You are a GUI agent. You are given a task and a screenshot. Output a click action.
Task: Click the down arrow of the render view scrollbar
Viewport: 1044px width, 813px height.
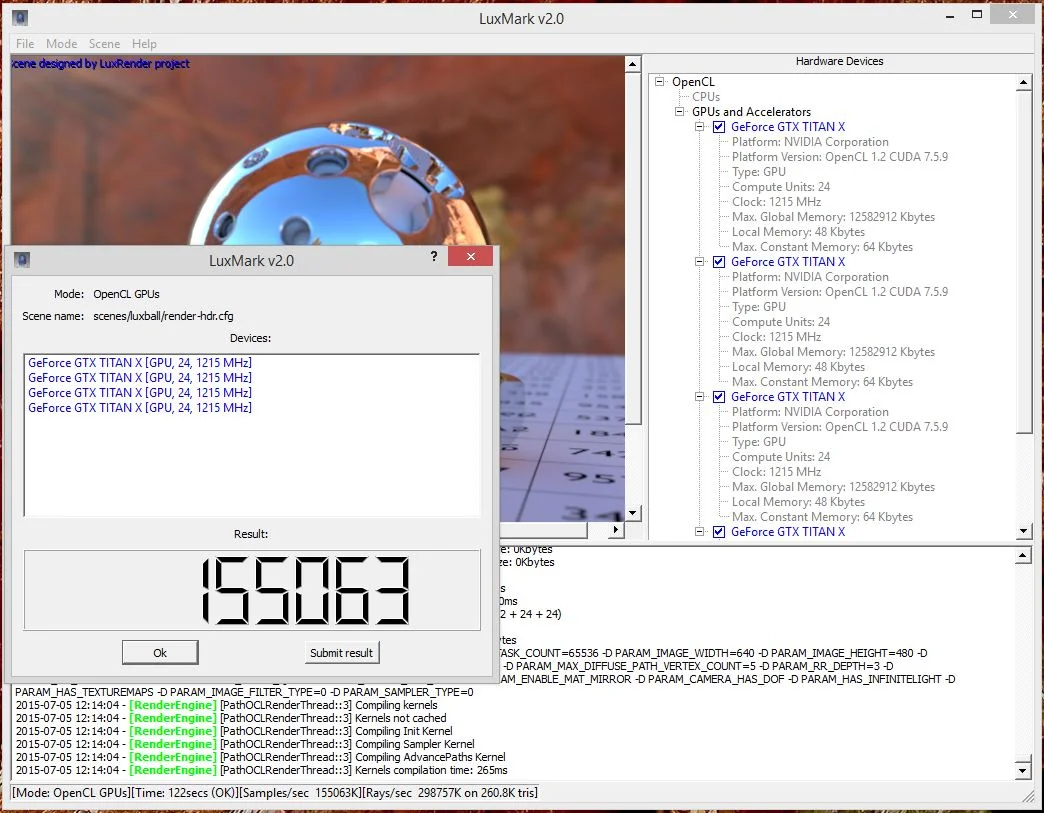point(633,513)
